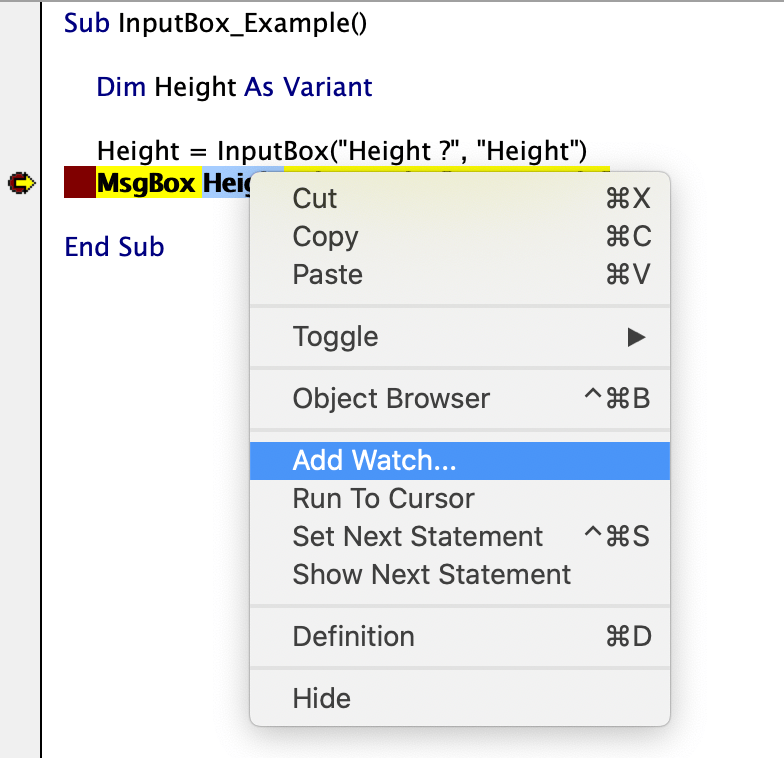The image size is (784, 758).
Task: Pick Paste from the context menu
Action: (327, 275)
